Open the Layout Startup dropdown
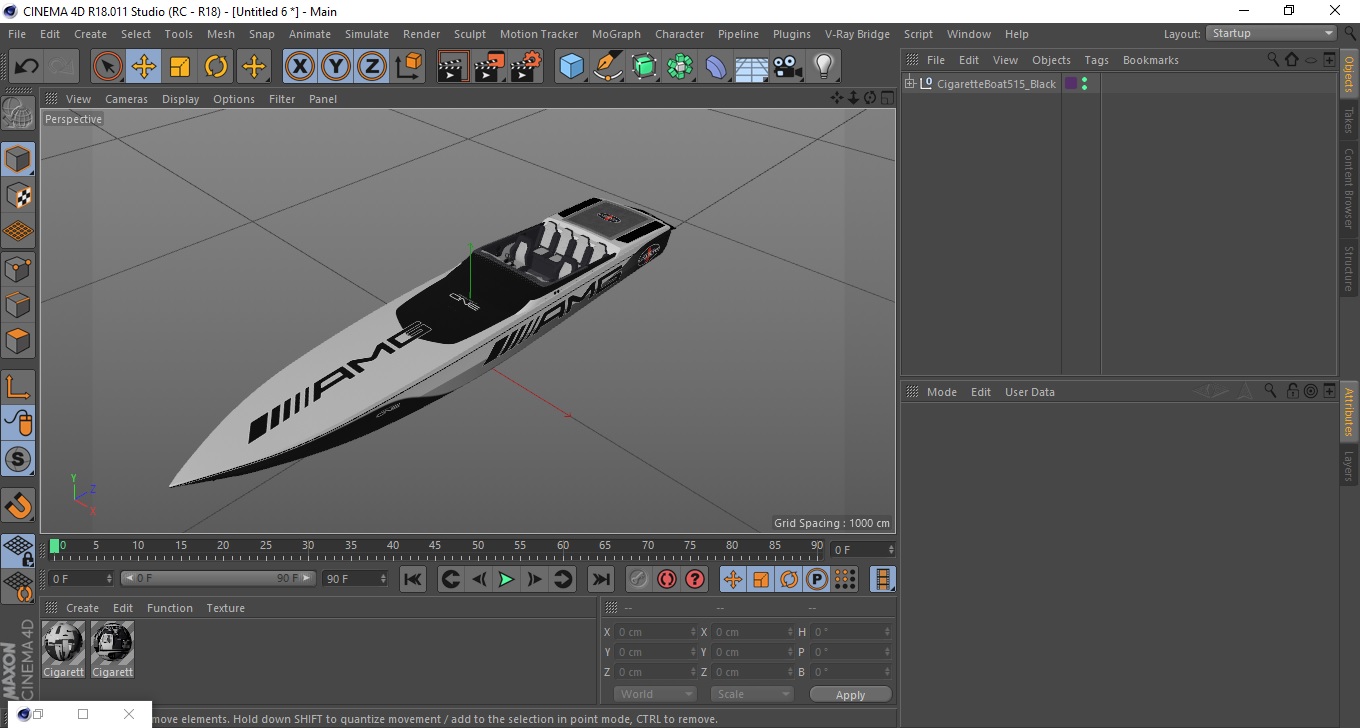Viewport: 1360px width, 728px height. 1272,33
